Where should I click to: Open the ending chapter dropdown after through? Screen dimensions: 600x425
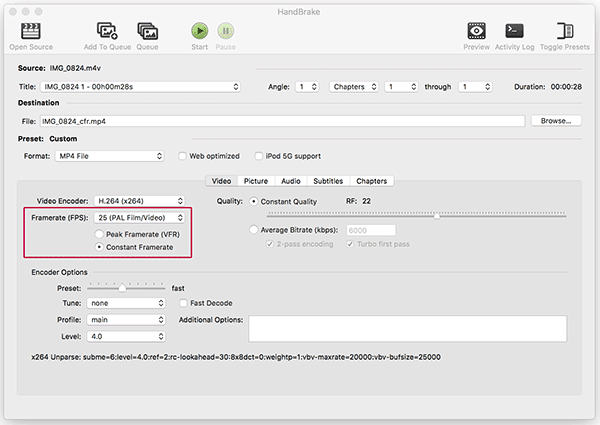click(x=475, y=87)
